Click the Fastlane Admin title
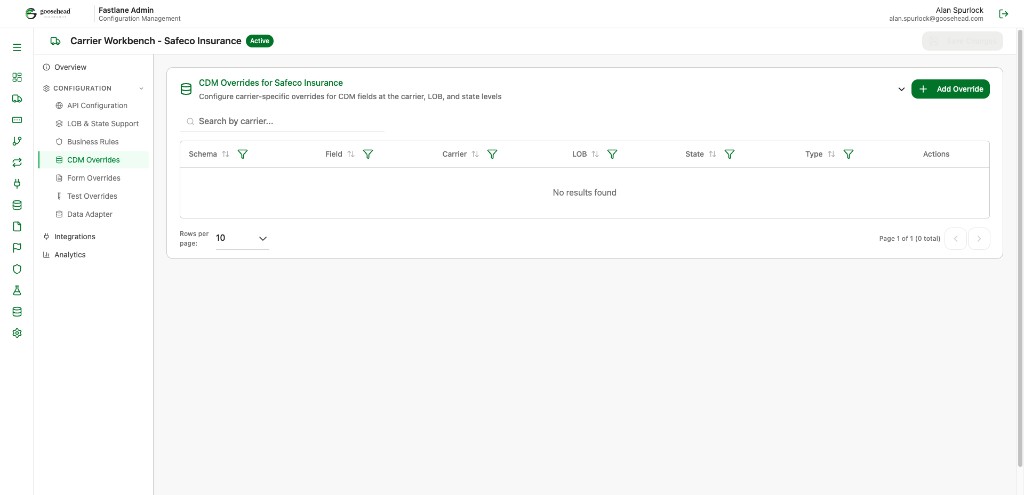Image resolution: width=1024 pixels, height=495 pixels. click(x=126, y=10)
